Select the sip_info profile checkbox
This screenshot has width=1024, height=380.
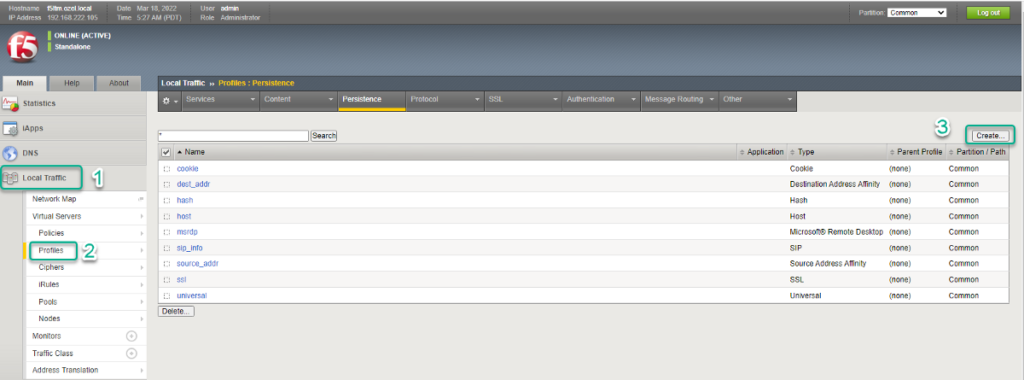167,248
